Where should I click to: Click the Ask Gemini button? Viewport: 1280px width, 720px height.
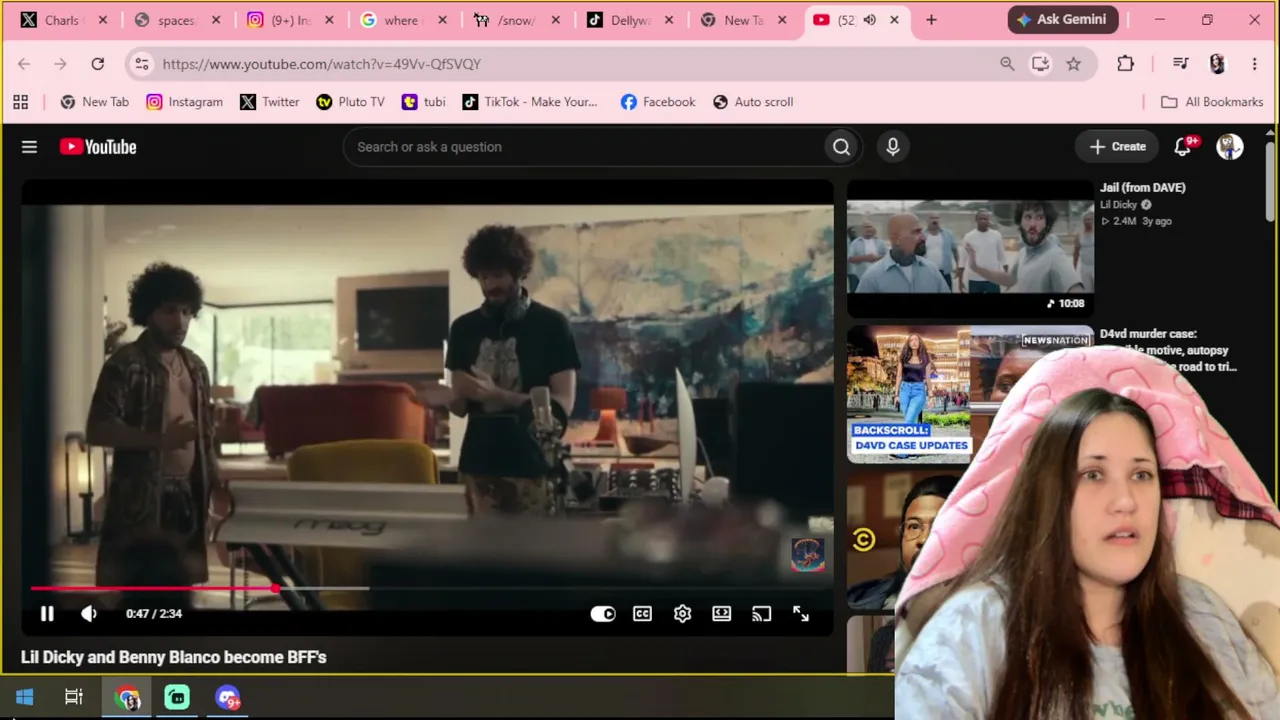tap(1063, 20)
